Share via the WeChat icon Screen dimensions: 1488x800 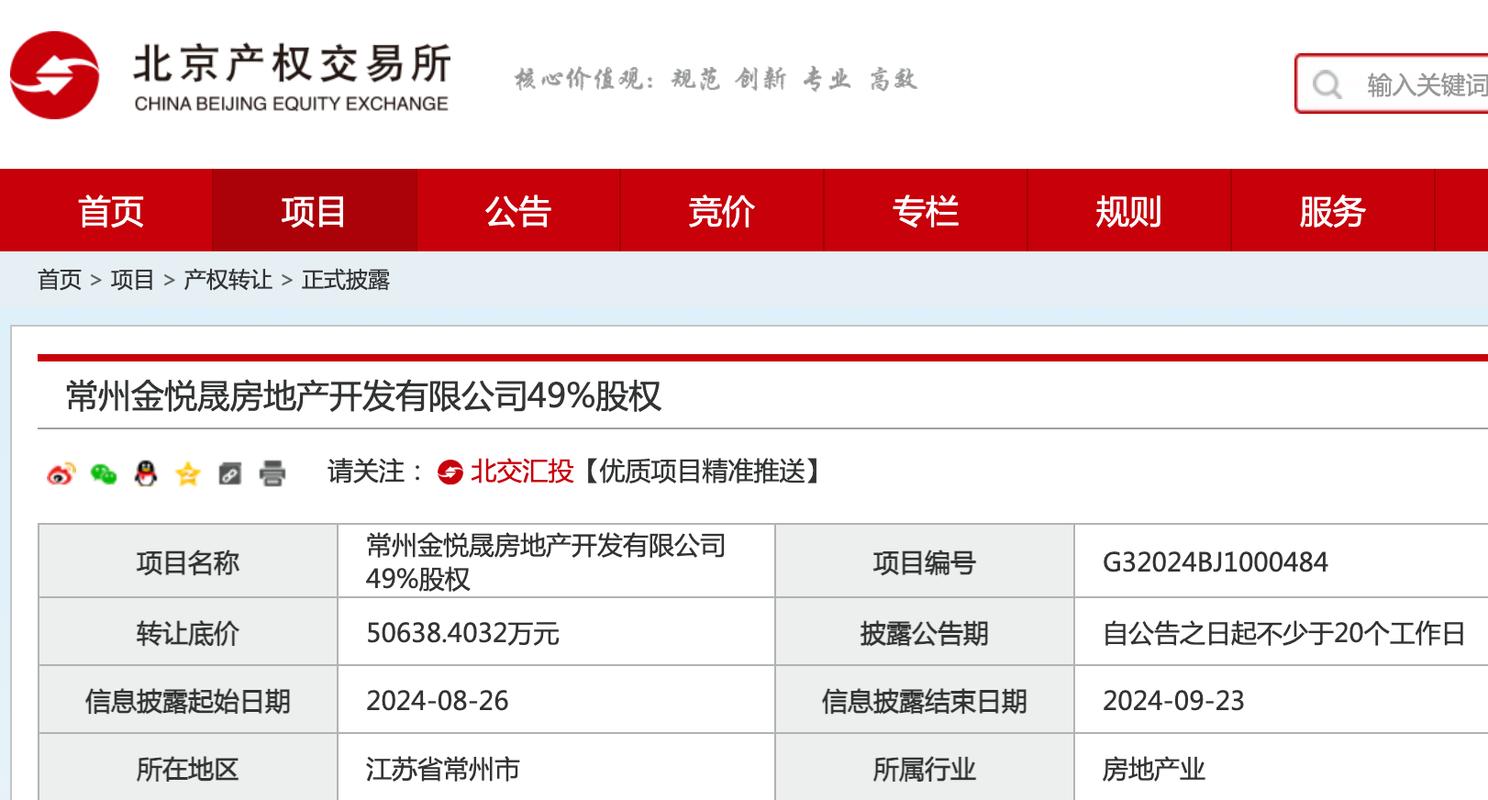[x=103, y=473]
